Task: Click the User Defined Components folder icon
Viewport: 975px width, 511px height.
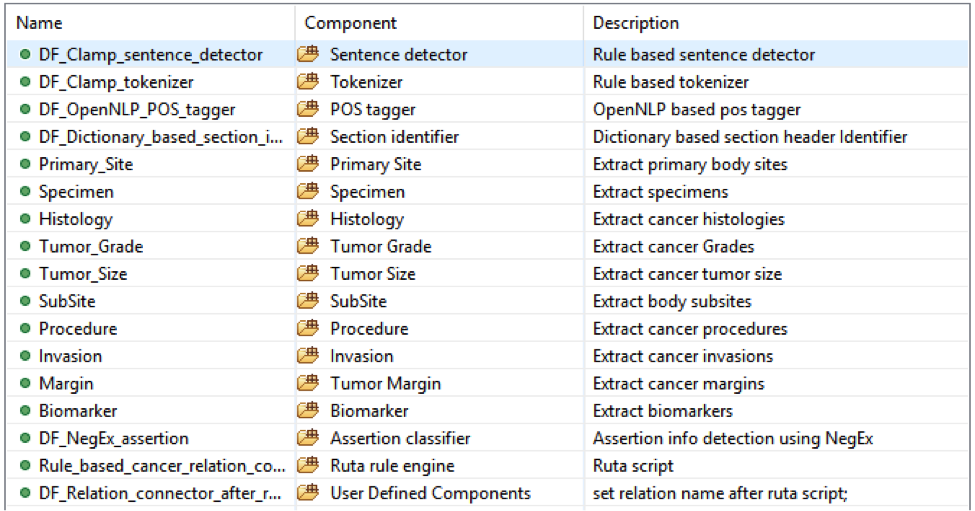Action: [x=308, y=493]
